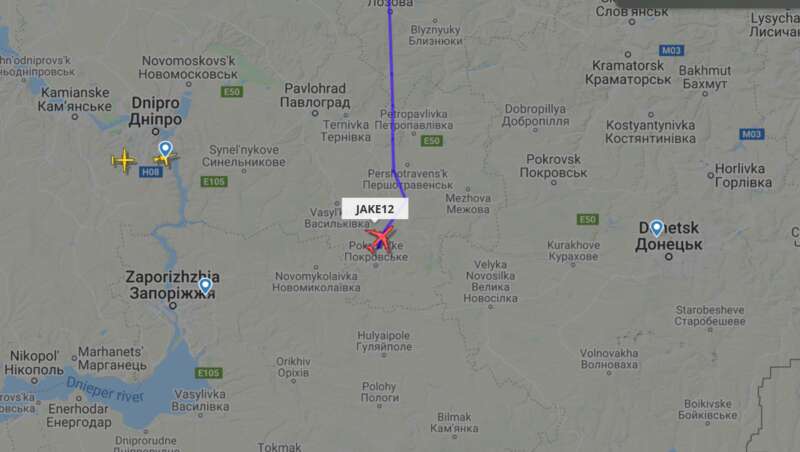The image size is (800, 452).
Task: Open the Donetsk airport pin marker
Action: coord(657,228)
